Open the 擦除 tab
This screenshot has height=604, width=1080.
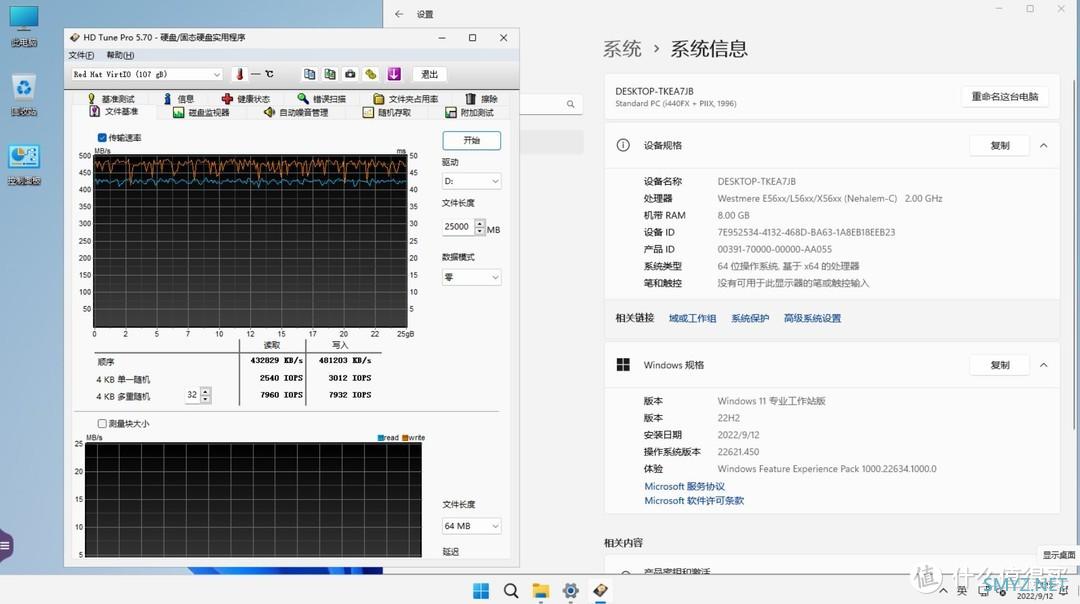481,99
